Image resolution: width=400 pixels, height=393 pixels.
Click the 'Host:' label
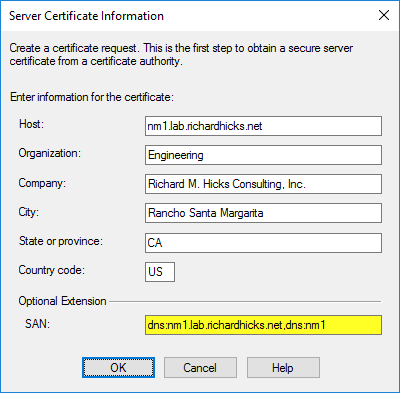pos(31,124)
